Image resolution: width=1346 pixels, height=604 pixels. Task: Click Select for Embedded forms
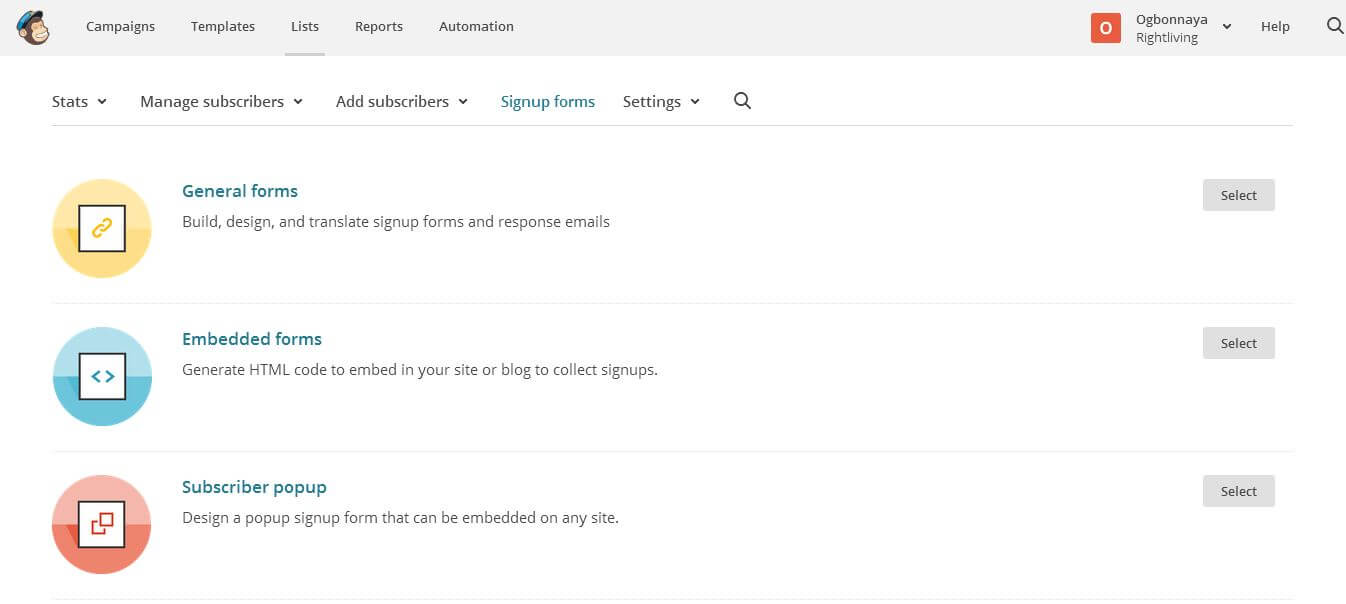click(1238, 343)
